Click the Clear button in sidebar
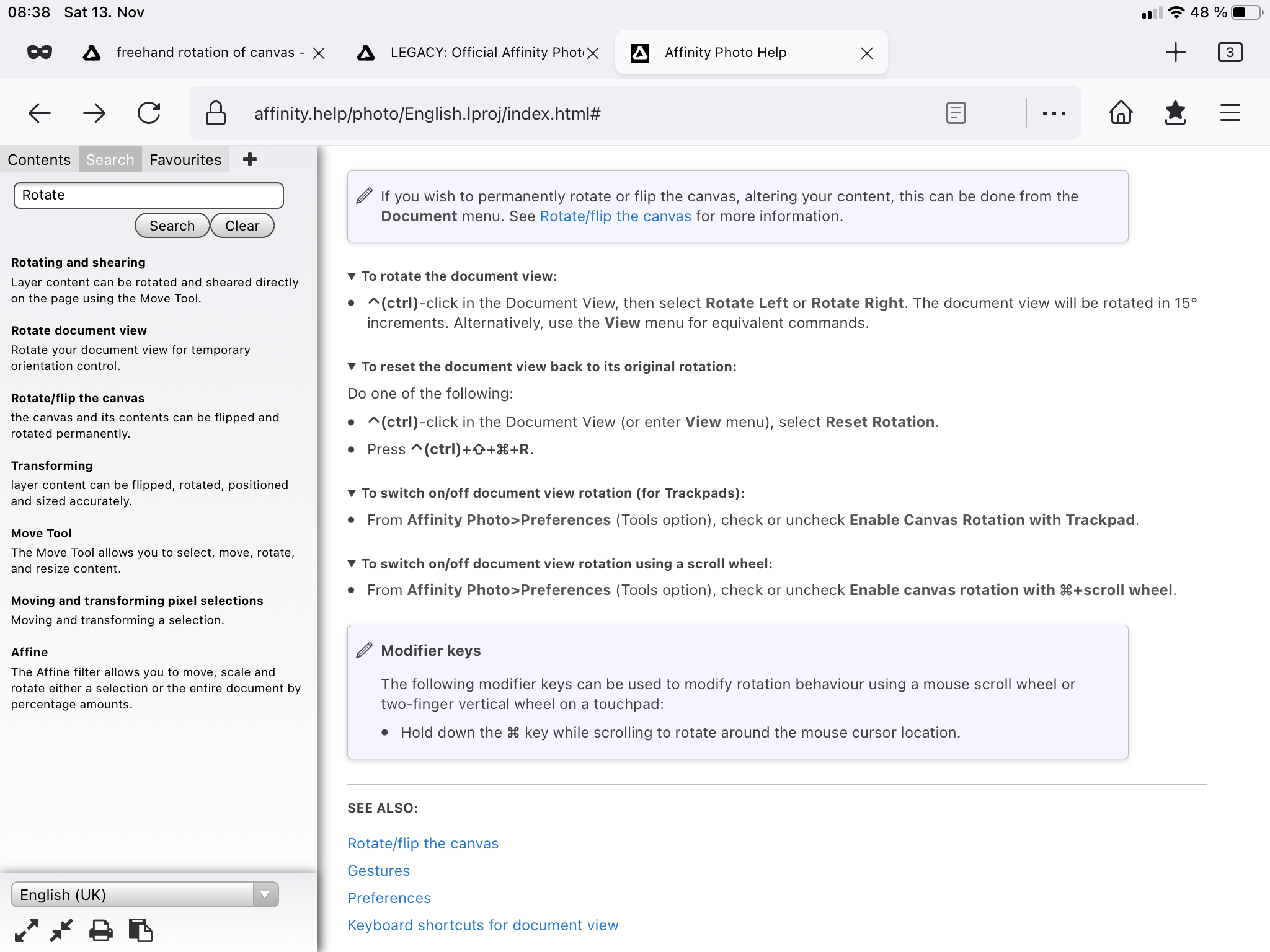 [x=242, y=226]
